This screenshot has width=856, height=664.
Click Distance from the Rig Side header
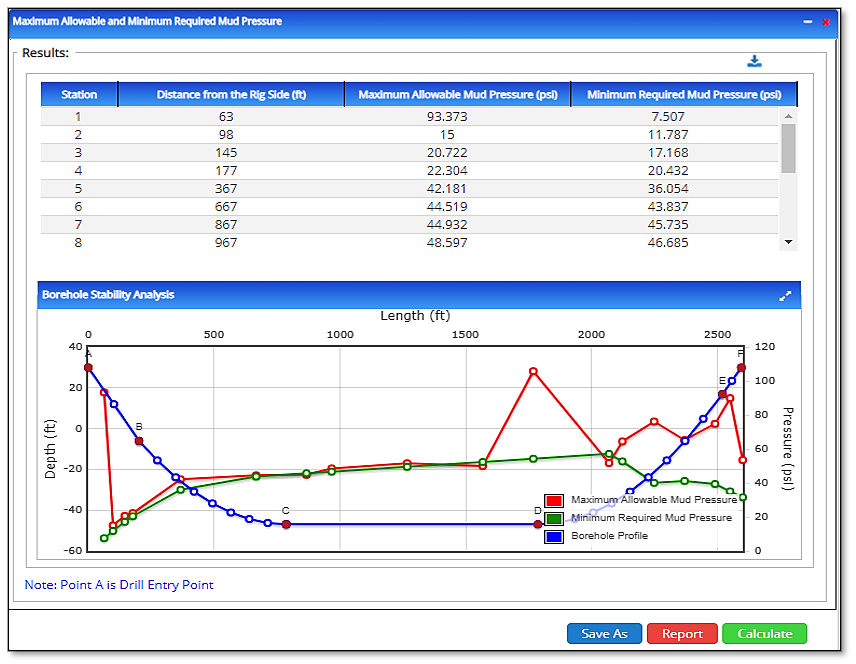click(x=231, y=95)
